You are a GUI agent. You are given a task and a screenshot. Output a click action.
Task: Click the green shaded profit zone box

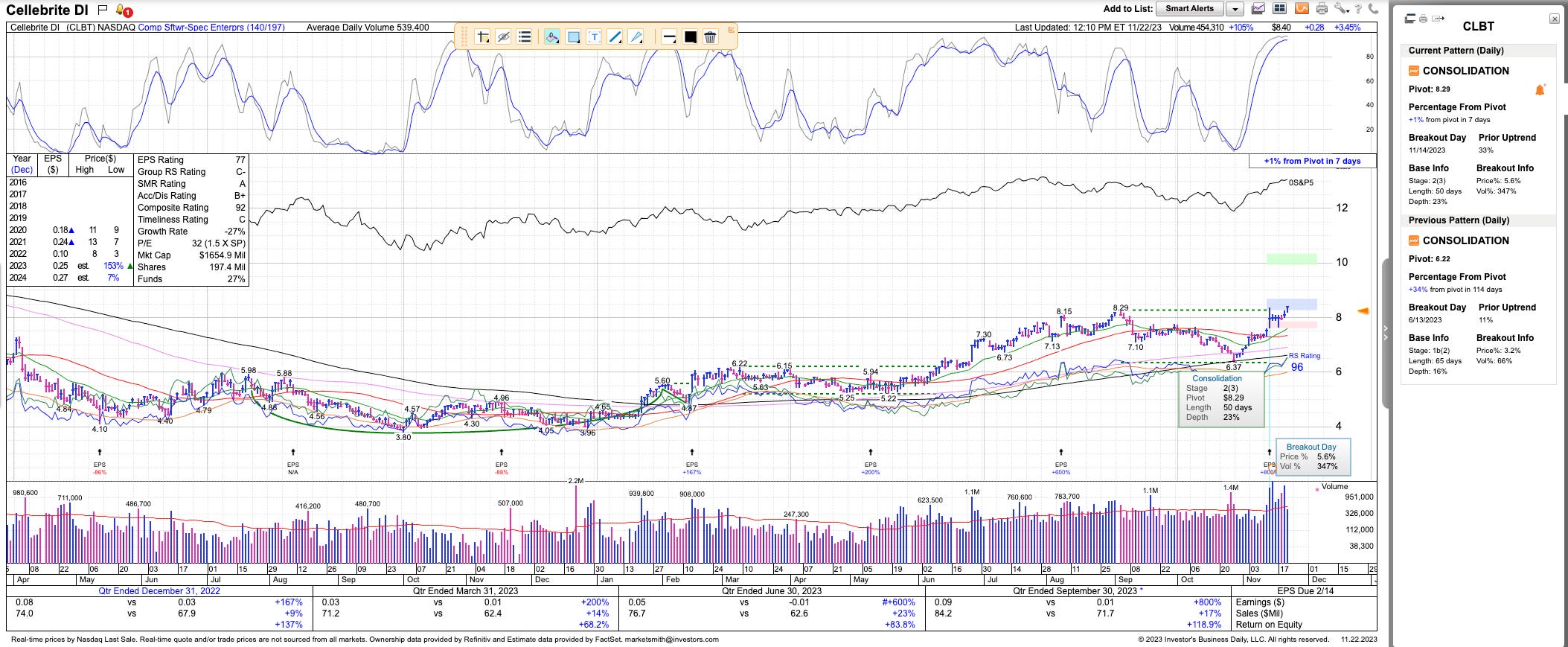pyautogui.click(x=1291, y=259)
